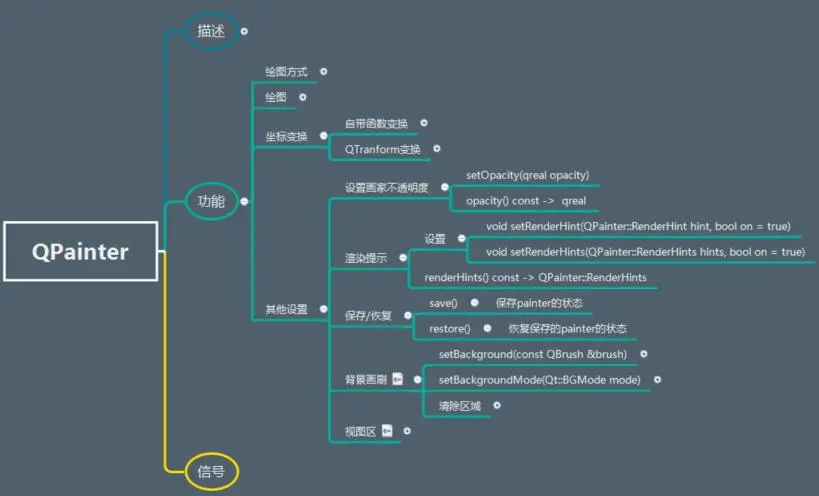Collapse the 设置画家不透明度 branch
This screenshot has width=819, height=496.
[444, 187]
